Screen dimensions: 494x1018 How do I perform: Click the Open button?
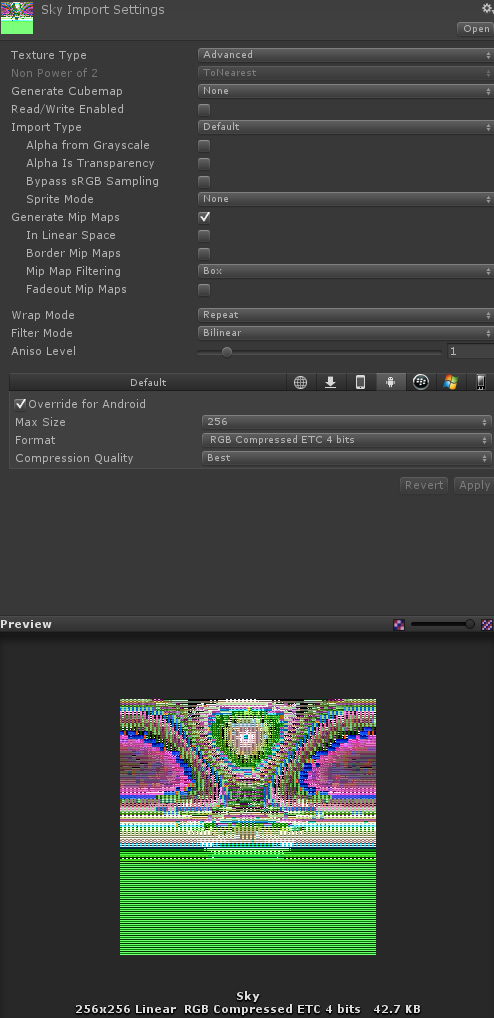click(x=476, y=29)
